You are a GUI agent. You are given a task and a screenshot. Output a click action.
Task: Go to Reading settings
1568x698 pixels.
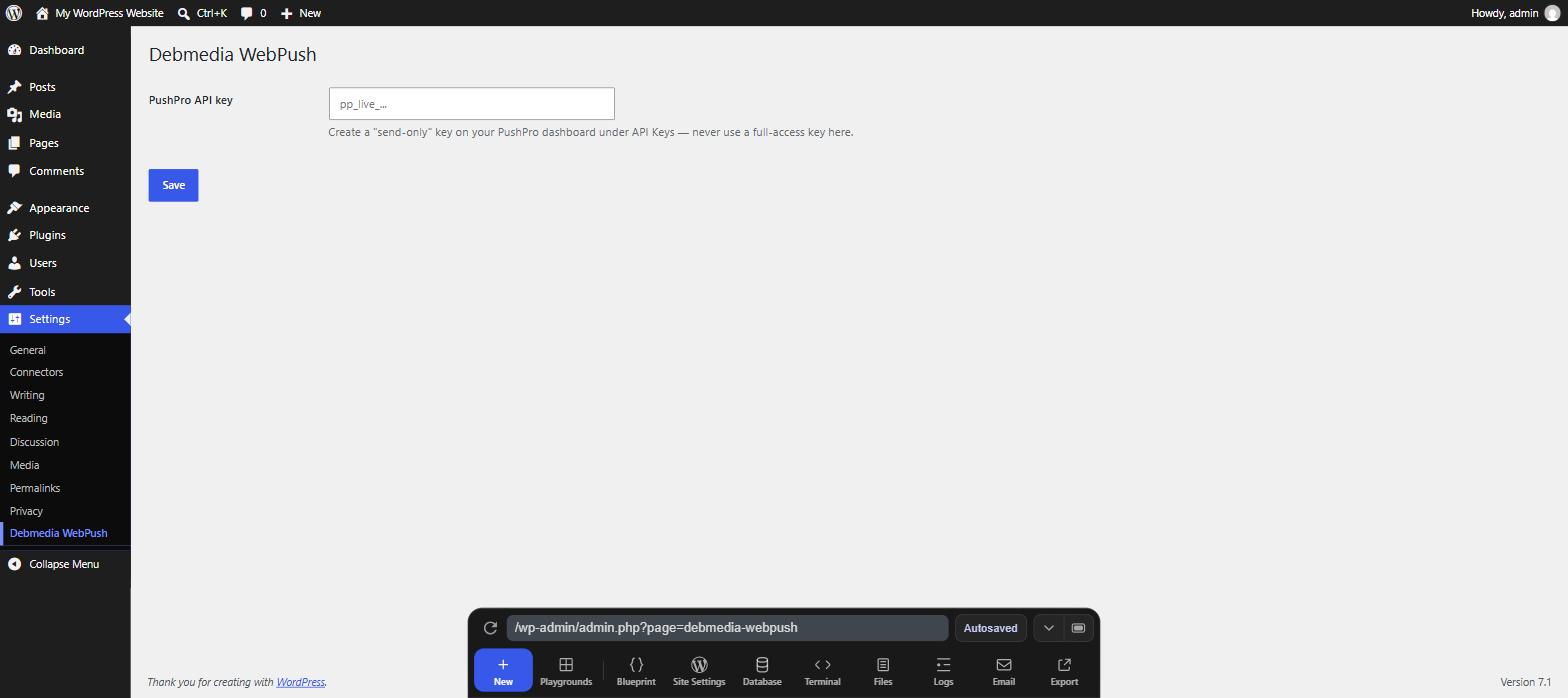point(28,418)
